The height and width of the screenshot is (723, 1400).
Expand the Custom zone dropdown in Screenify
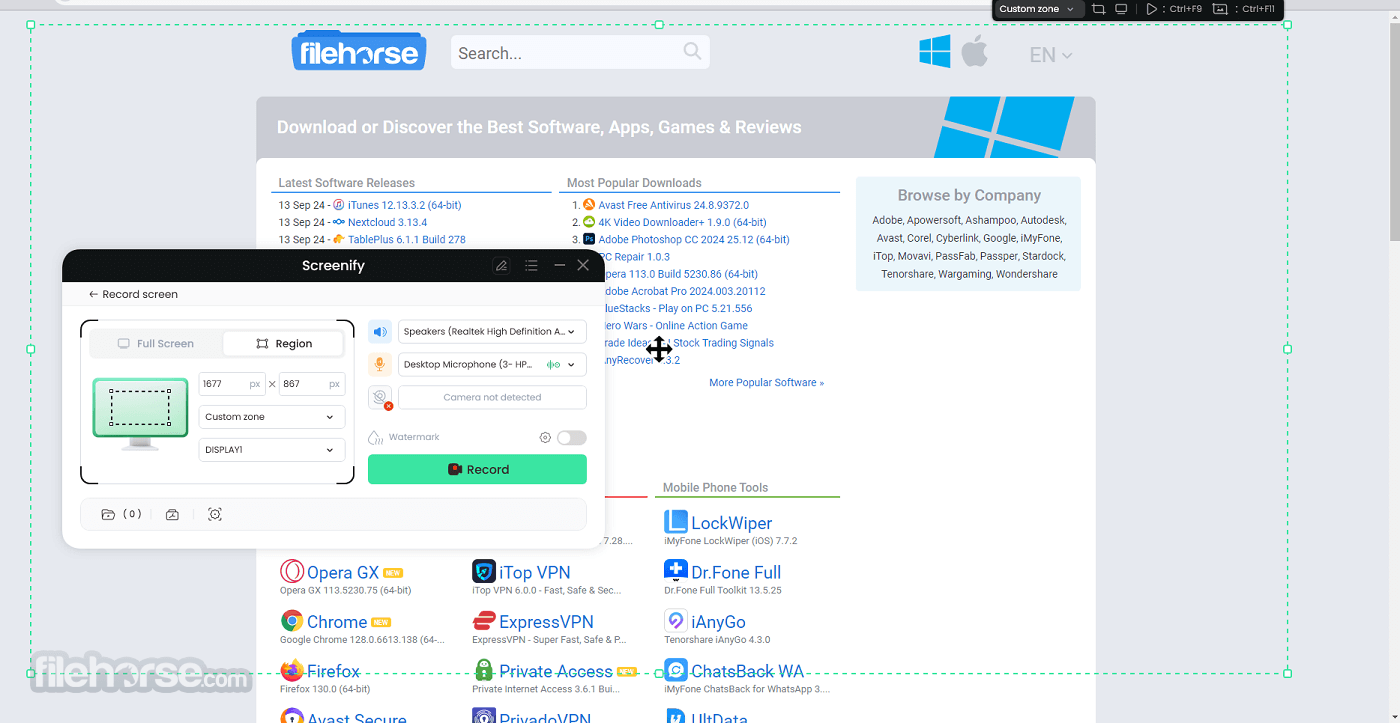[x=272, y=417]
